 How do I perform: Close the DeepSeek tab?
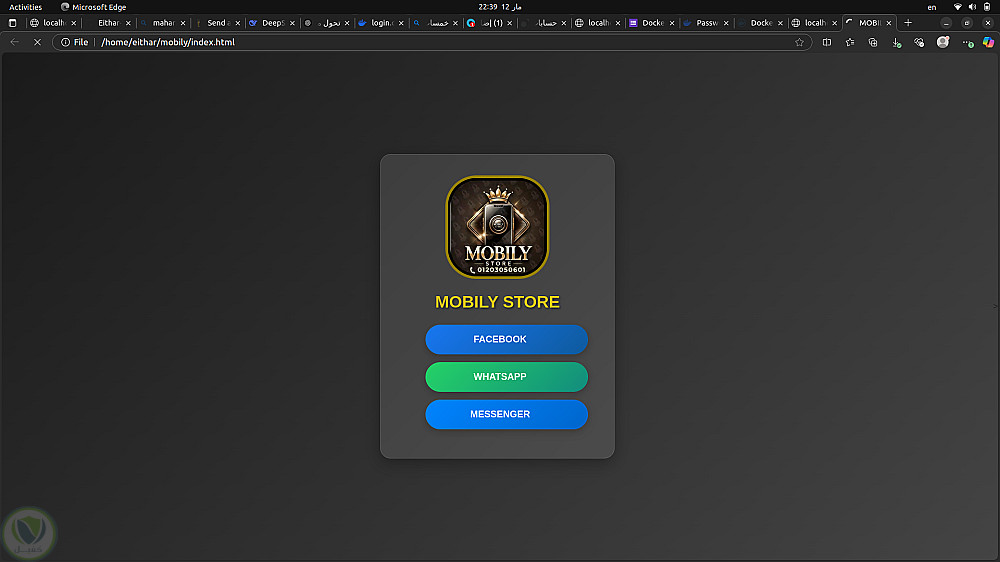coord(292,23)
